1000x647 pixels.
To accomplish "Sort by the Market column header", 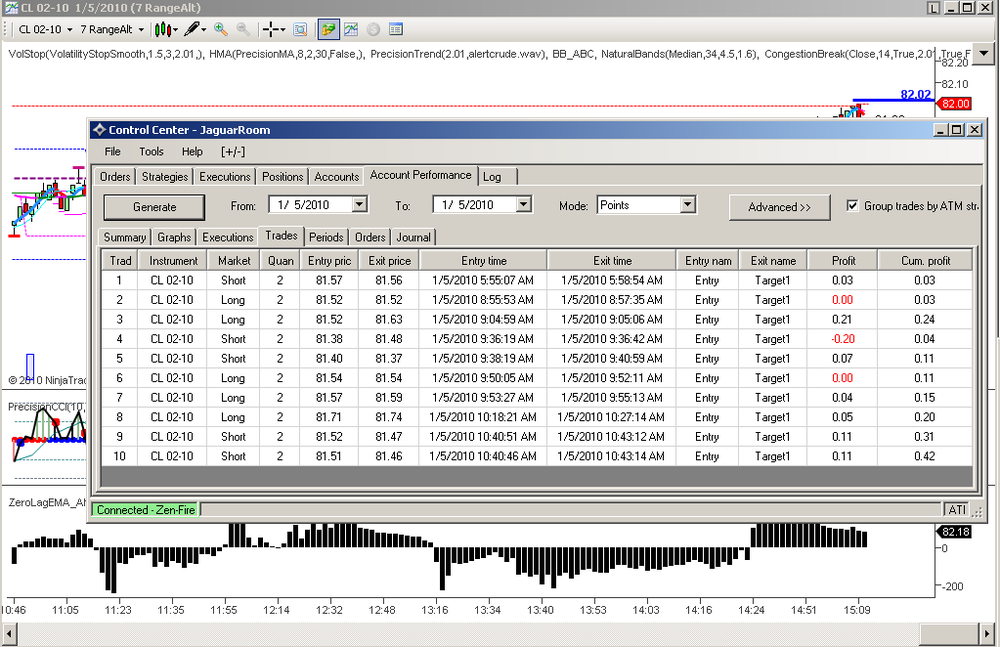I will point(233,260).
